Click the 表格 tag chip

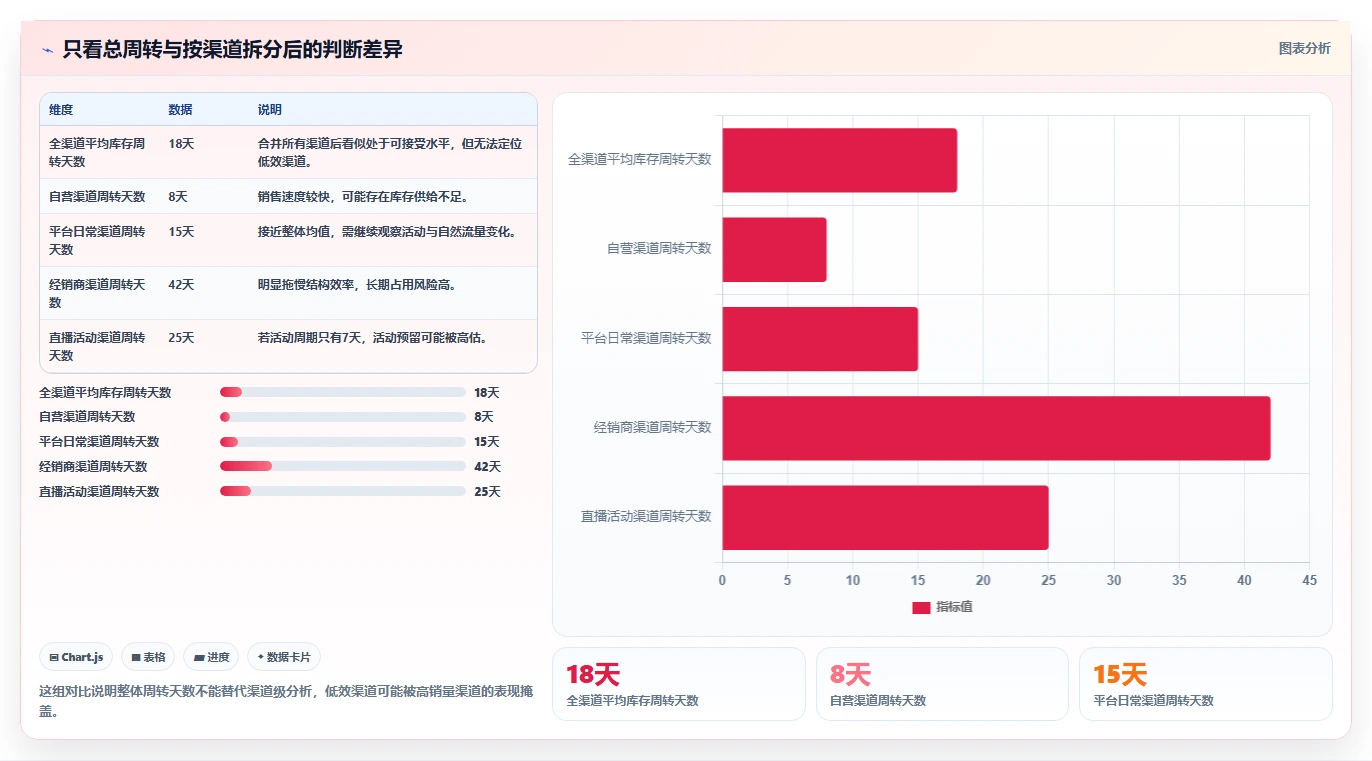pyautogui.click(x=148, y=657)
